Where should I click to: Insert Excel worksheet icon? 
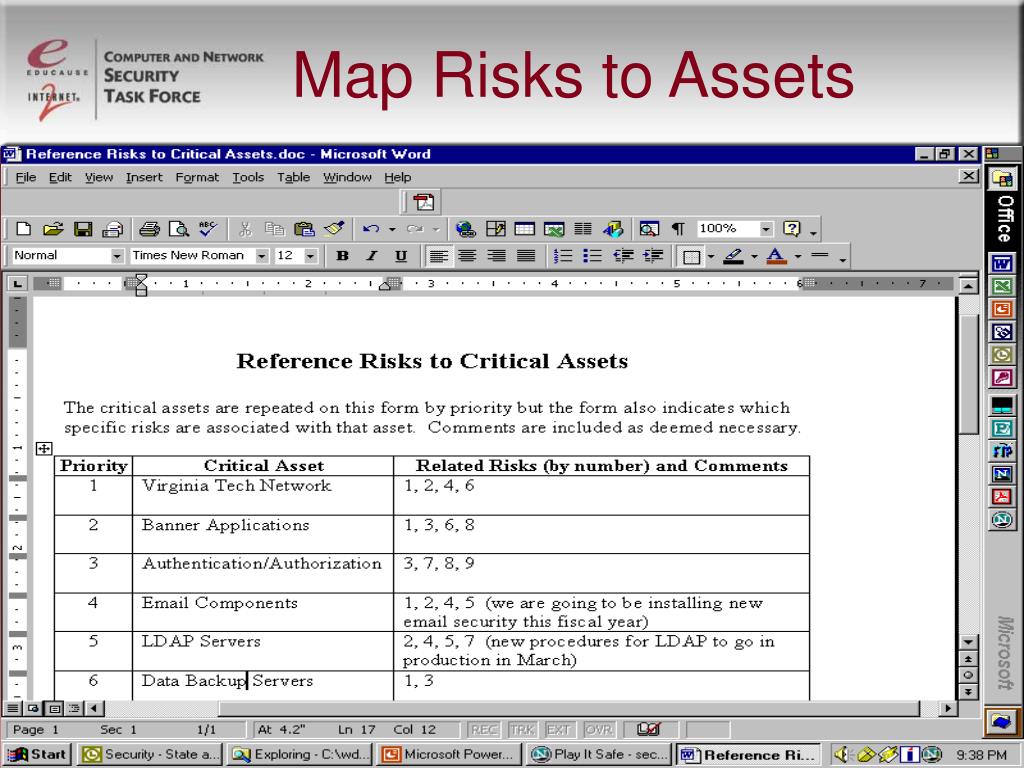[554, 229]
